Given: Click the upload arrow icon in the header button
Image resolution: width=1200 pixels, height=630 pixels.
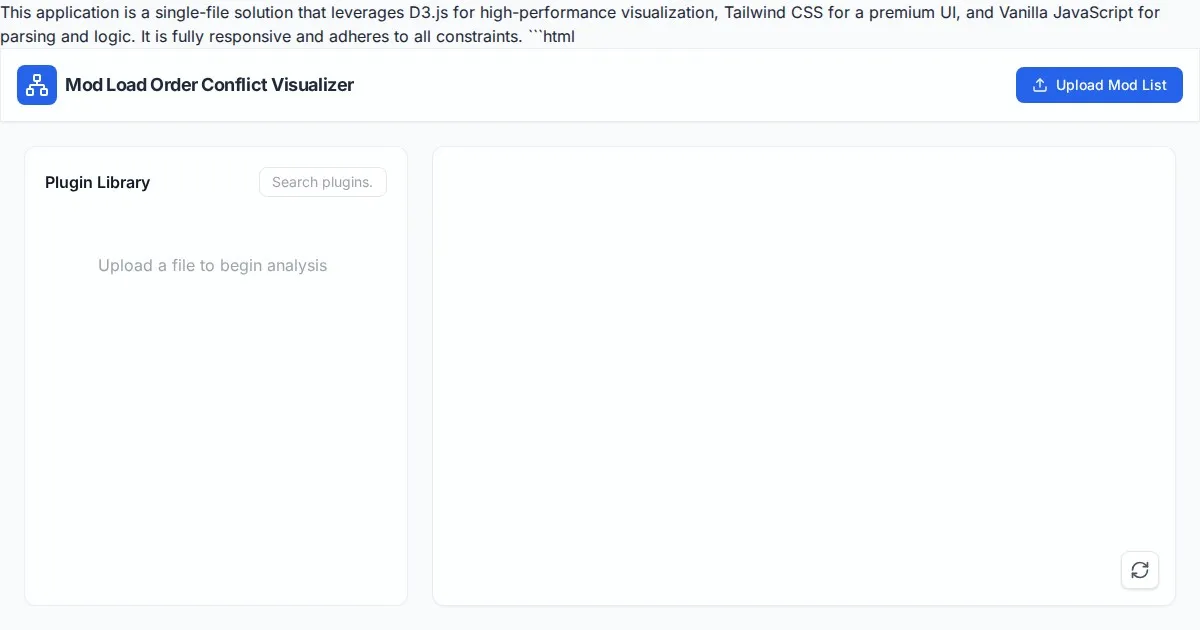Looking at the screenshot, I should pyautogui.click(x=1040, y=85).
